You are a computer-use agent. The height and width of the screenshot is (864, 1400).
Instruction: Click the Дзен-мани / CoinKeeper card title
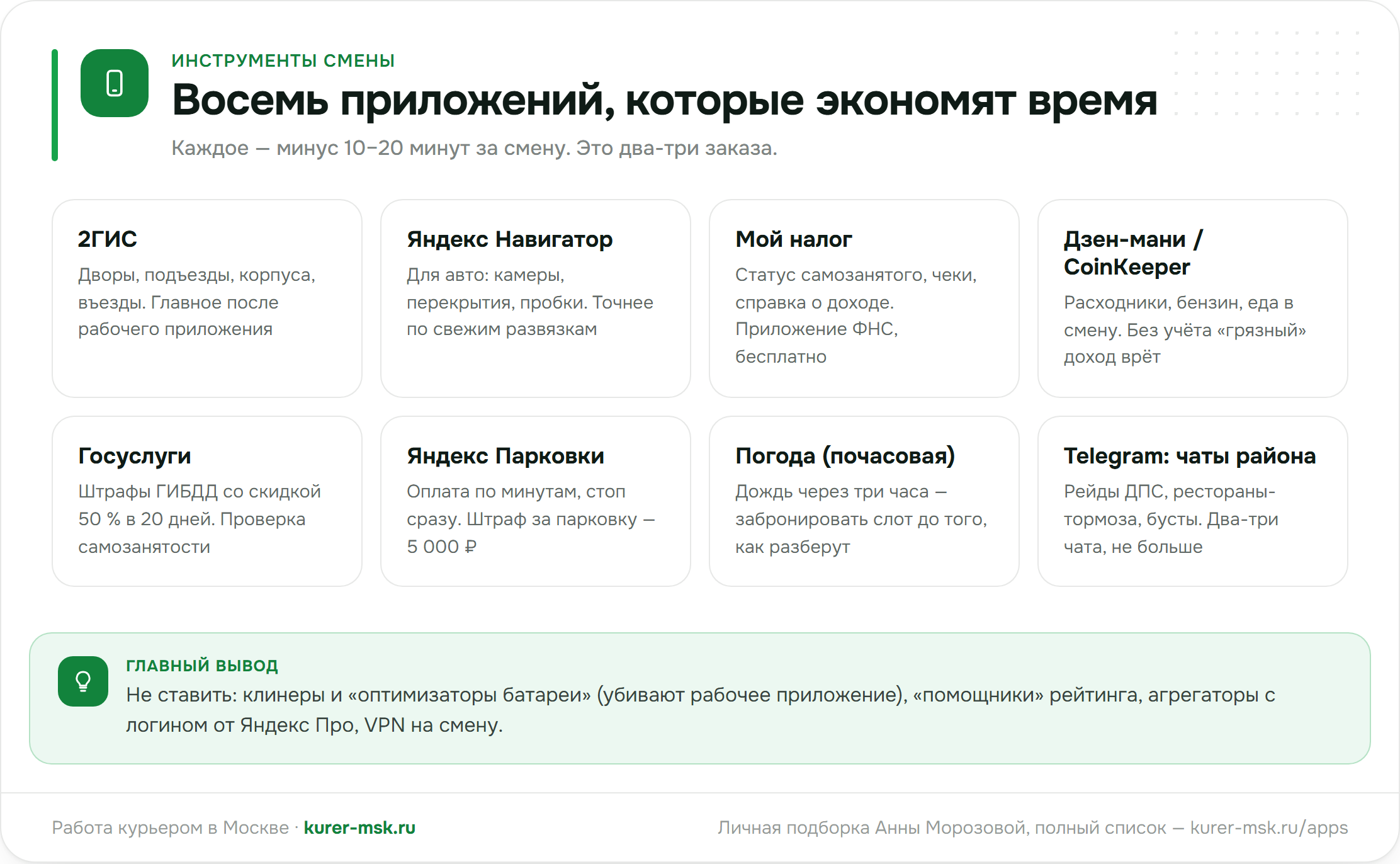click(x=1133, y=253)
